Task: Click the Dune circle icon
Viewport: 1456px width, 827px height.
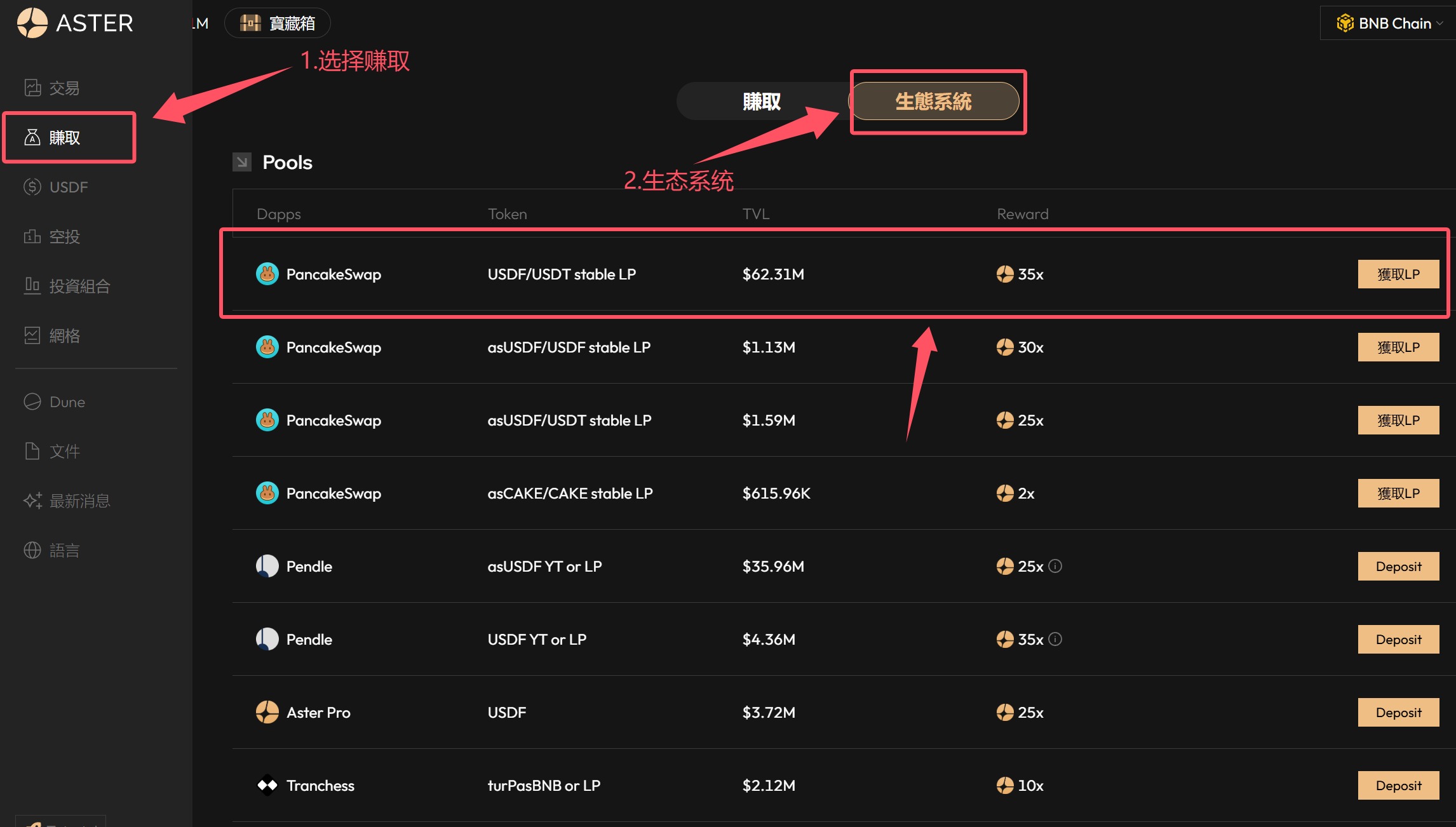Action: click(32, 401)
